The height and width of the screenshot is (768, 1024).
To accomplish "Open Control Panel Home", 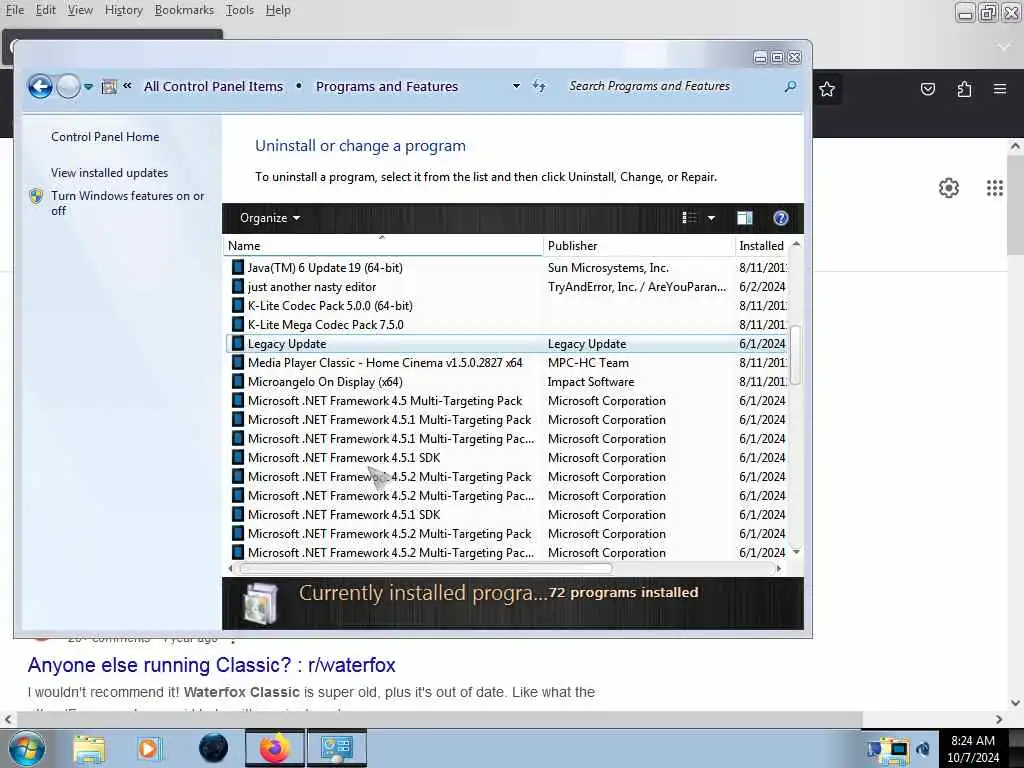I will click(105, 136).
